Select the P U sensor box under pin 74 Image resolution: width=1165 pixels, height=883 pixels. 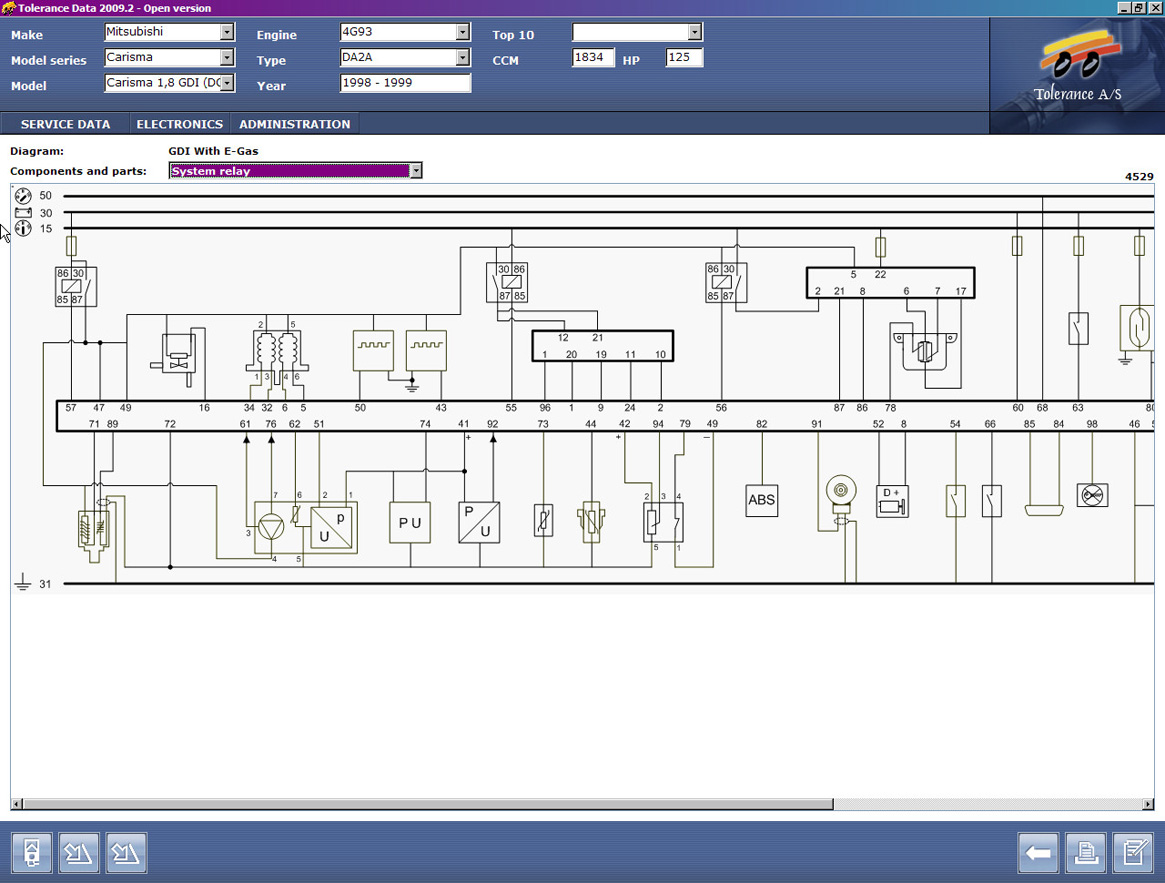(409, 523)
